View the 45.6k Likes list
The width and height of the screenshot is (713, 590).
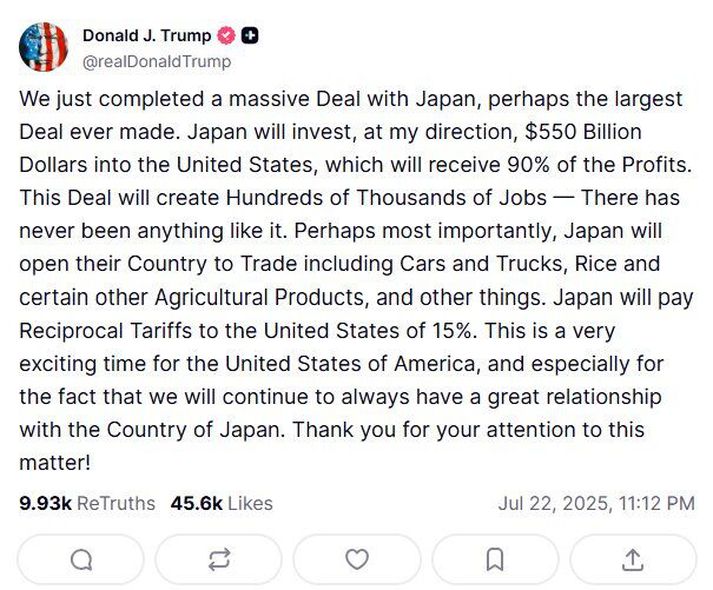(x=222, y=504)
